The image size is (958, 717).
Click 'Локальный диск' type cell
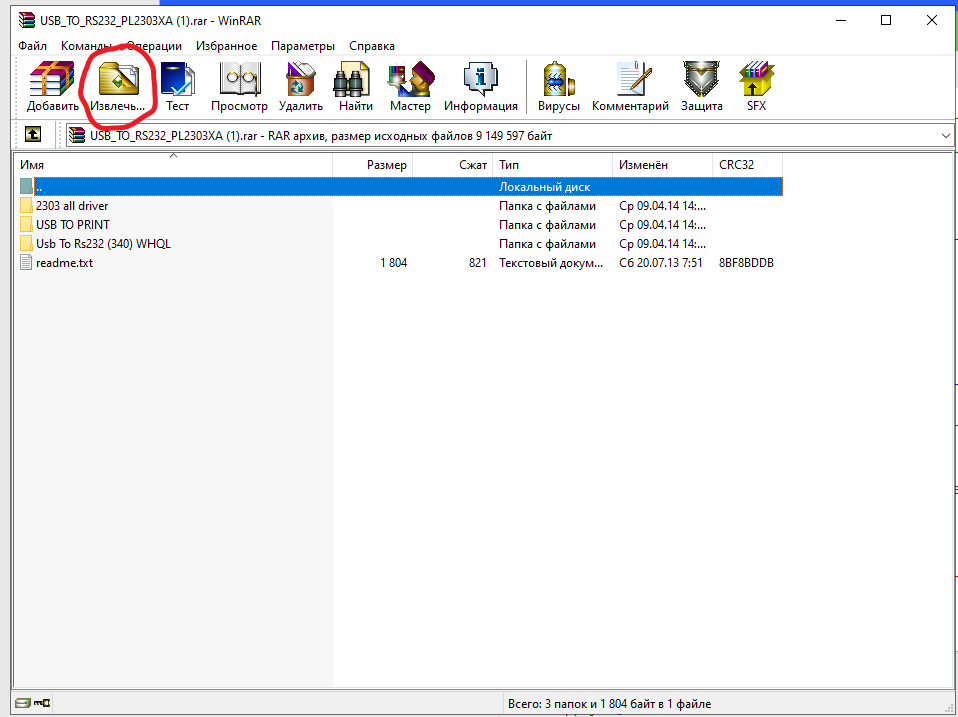[544, 187]
